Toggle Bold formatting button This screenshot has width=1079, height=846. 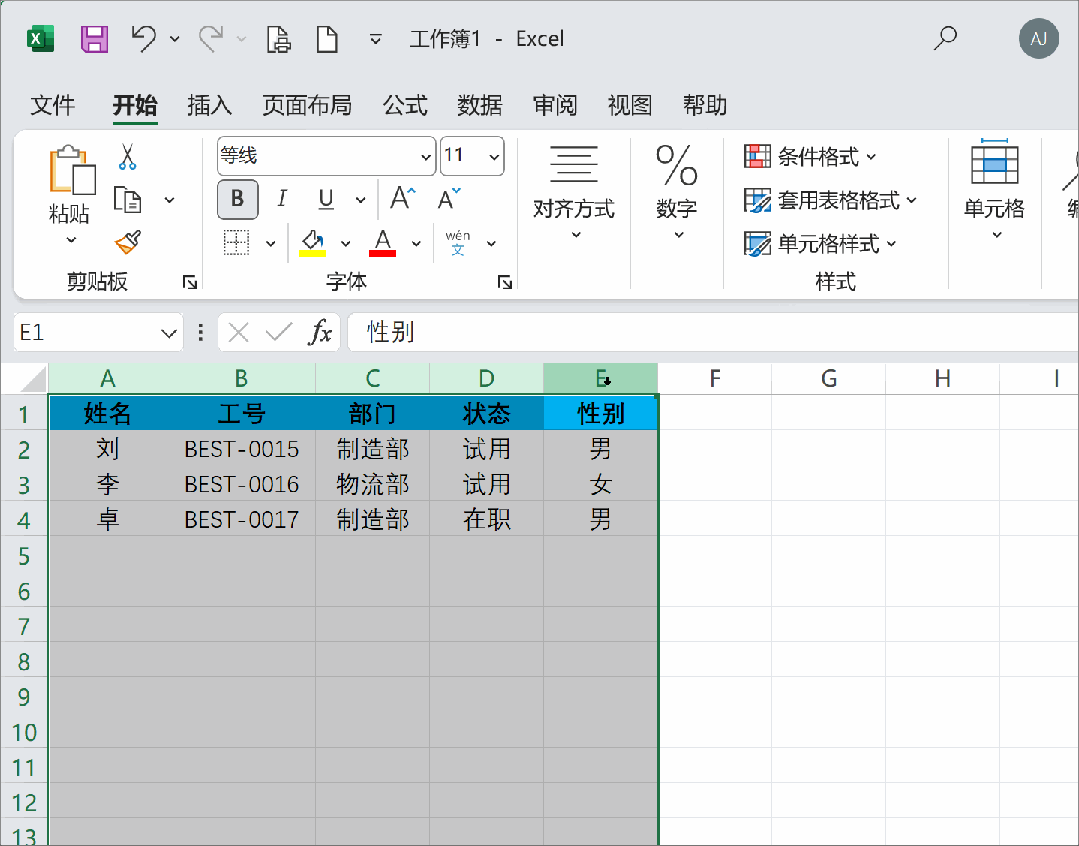(237, 199)
